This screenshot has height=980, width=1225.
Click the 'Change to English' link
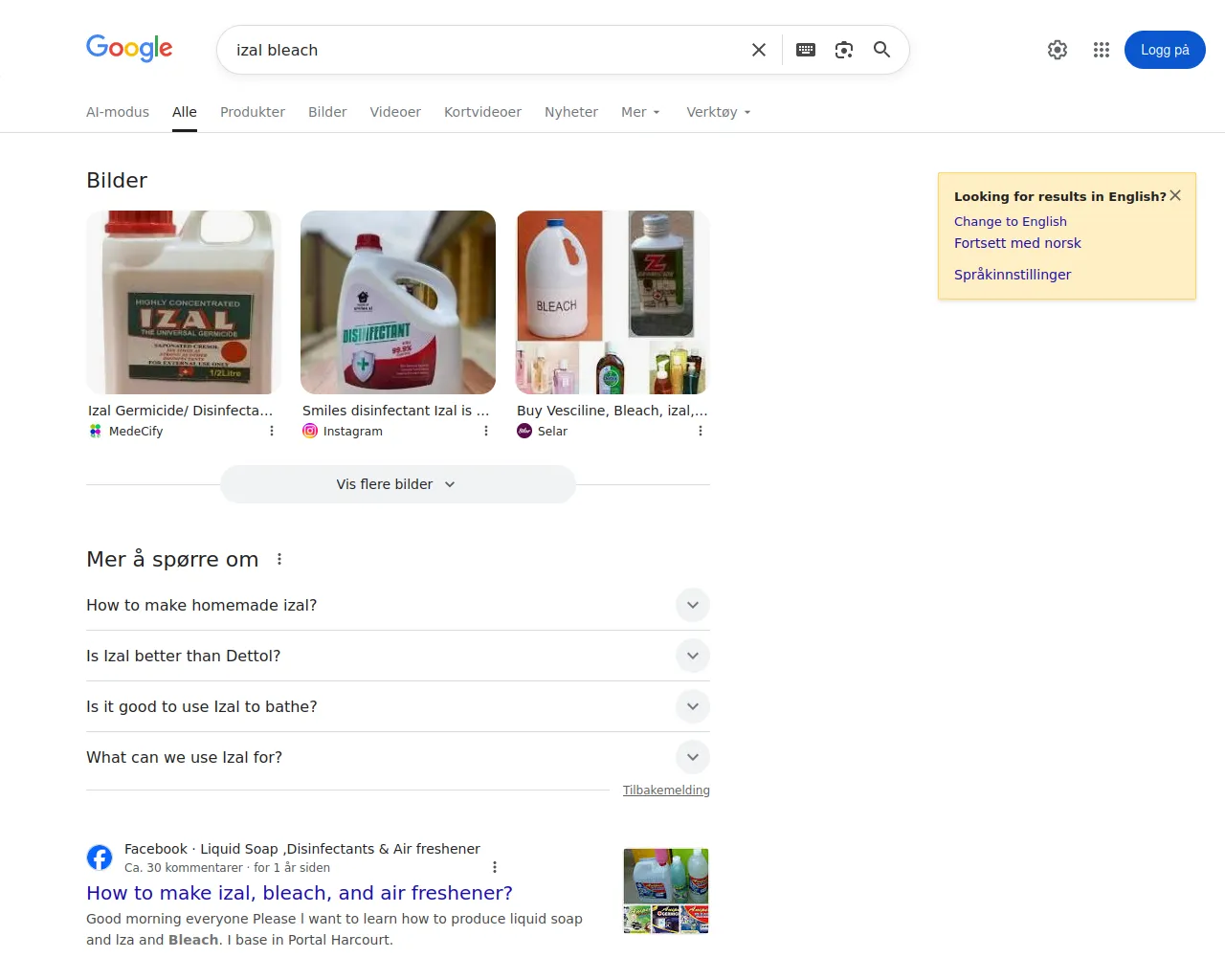click(x=1011, y=221)
